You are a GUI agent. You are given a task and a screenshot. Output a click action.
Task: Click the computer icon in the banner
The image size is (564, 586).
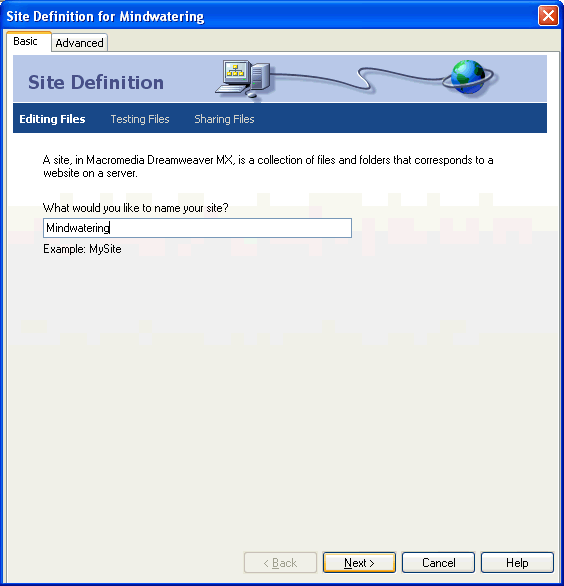coord(243,79)
